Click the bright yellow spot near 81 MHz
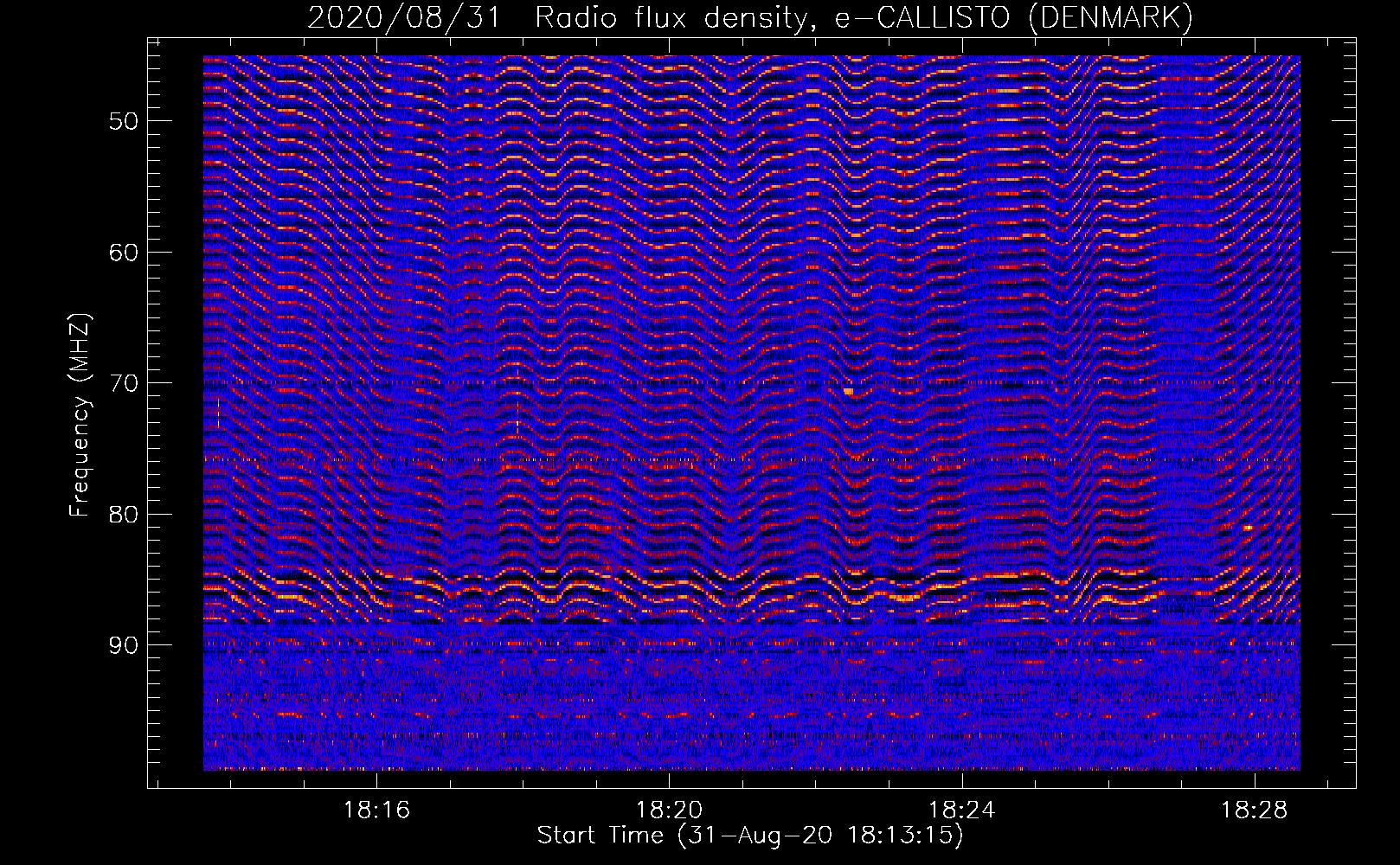This screenshot has width=1400, height=865. tap(1248, 527)
